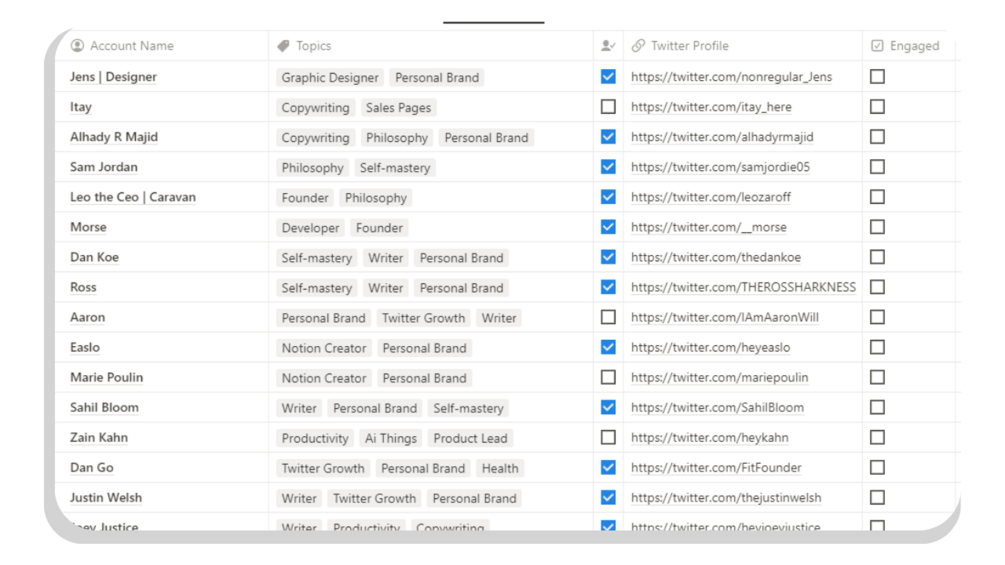The width and height of the screenshot is (1005, 565).
Task: Open the thedankoe Twitter link
Action: pos(715,258)
